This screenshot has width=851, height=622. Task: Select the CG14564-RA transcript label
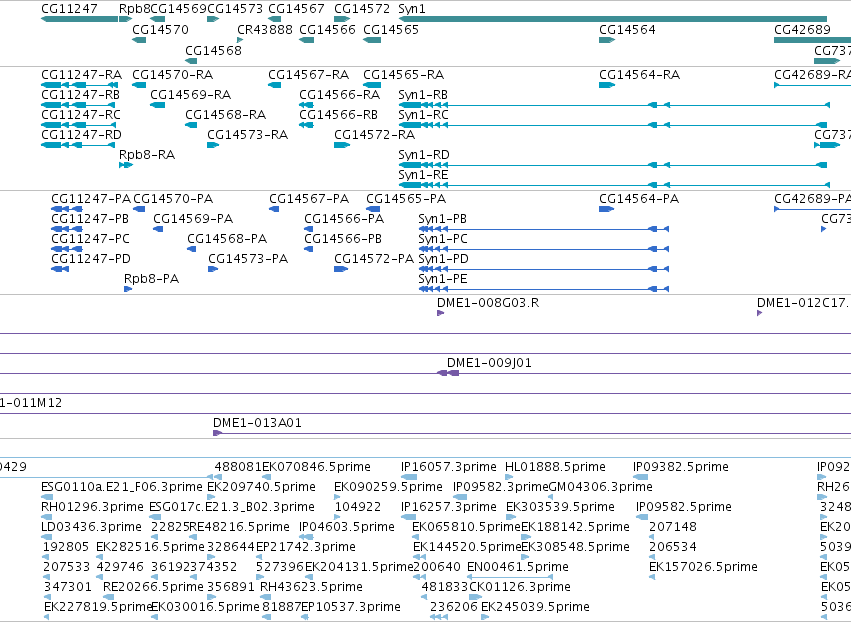tap(639, 75)
